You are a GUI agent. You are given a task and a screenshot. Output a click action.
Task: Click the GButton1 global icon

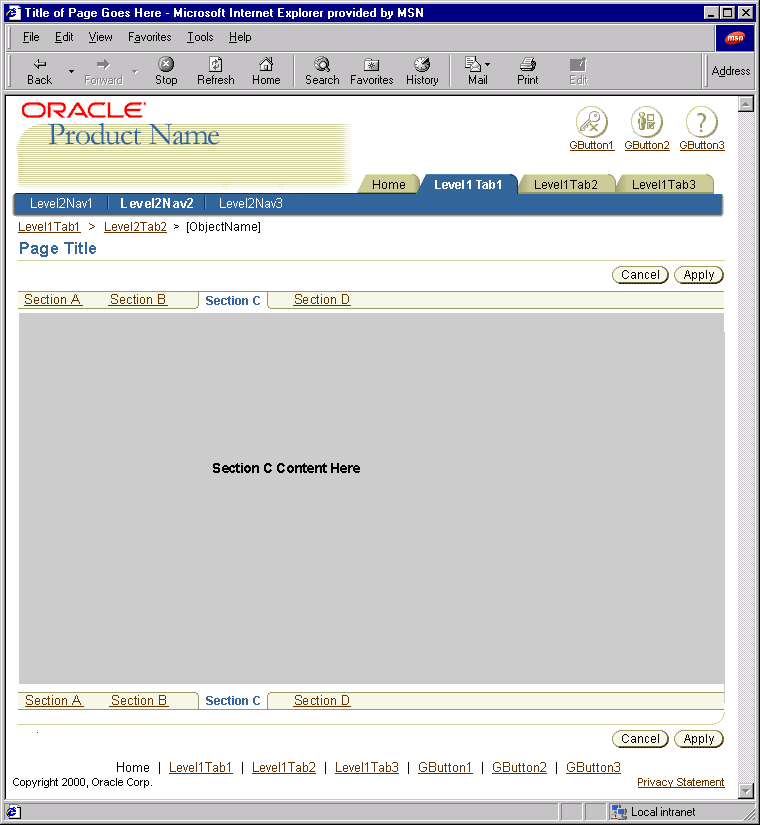[591, 123]
